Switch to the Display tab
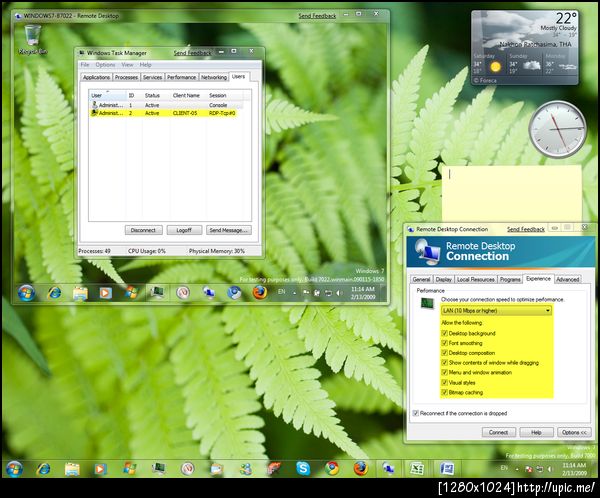 pyautogui.click(x=443, y=279)
